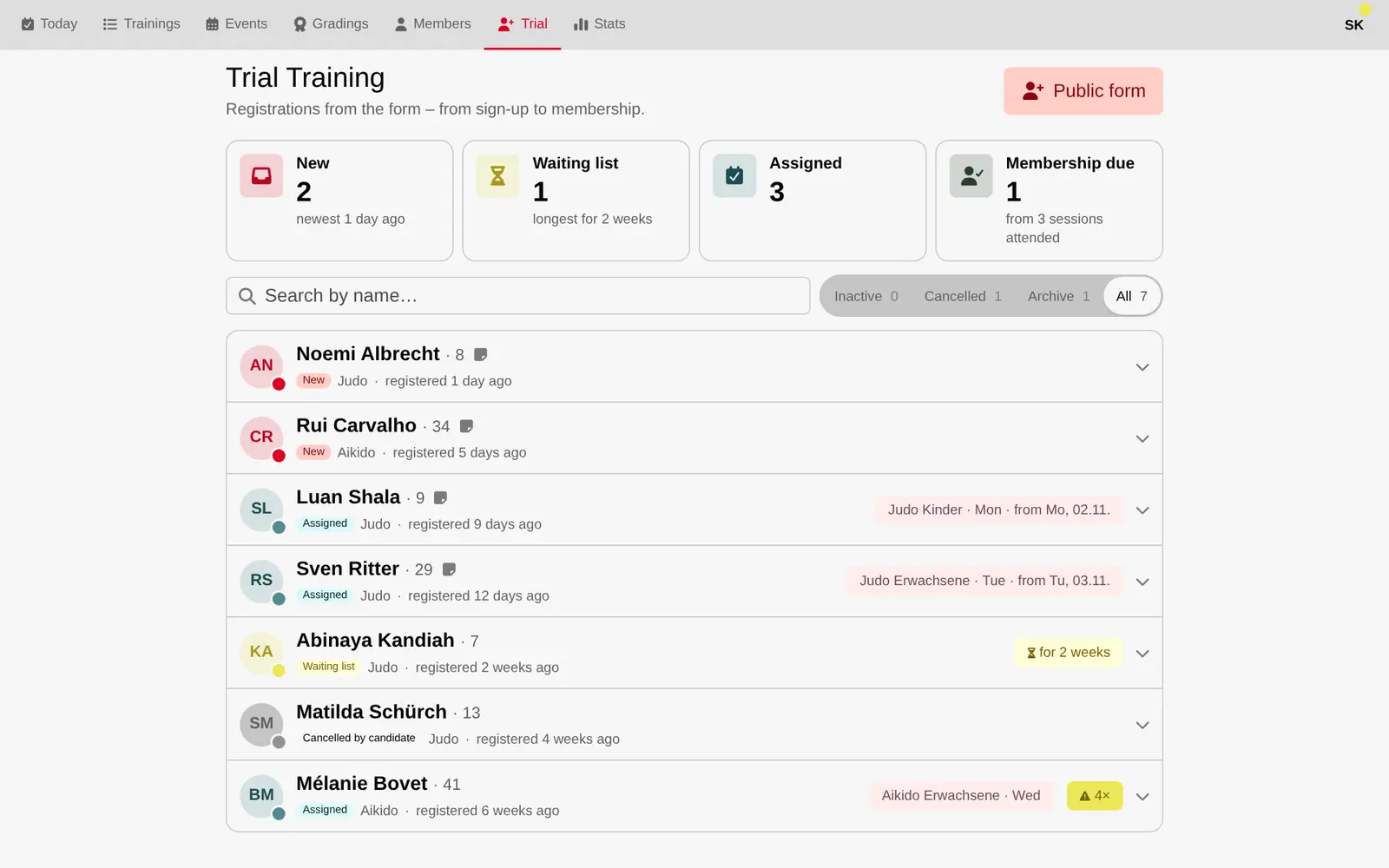Screen dimensions: 1389x868
Task: Open Luan Shala's name
Action: tap(348, 497)
